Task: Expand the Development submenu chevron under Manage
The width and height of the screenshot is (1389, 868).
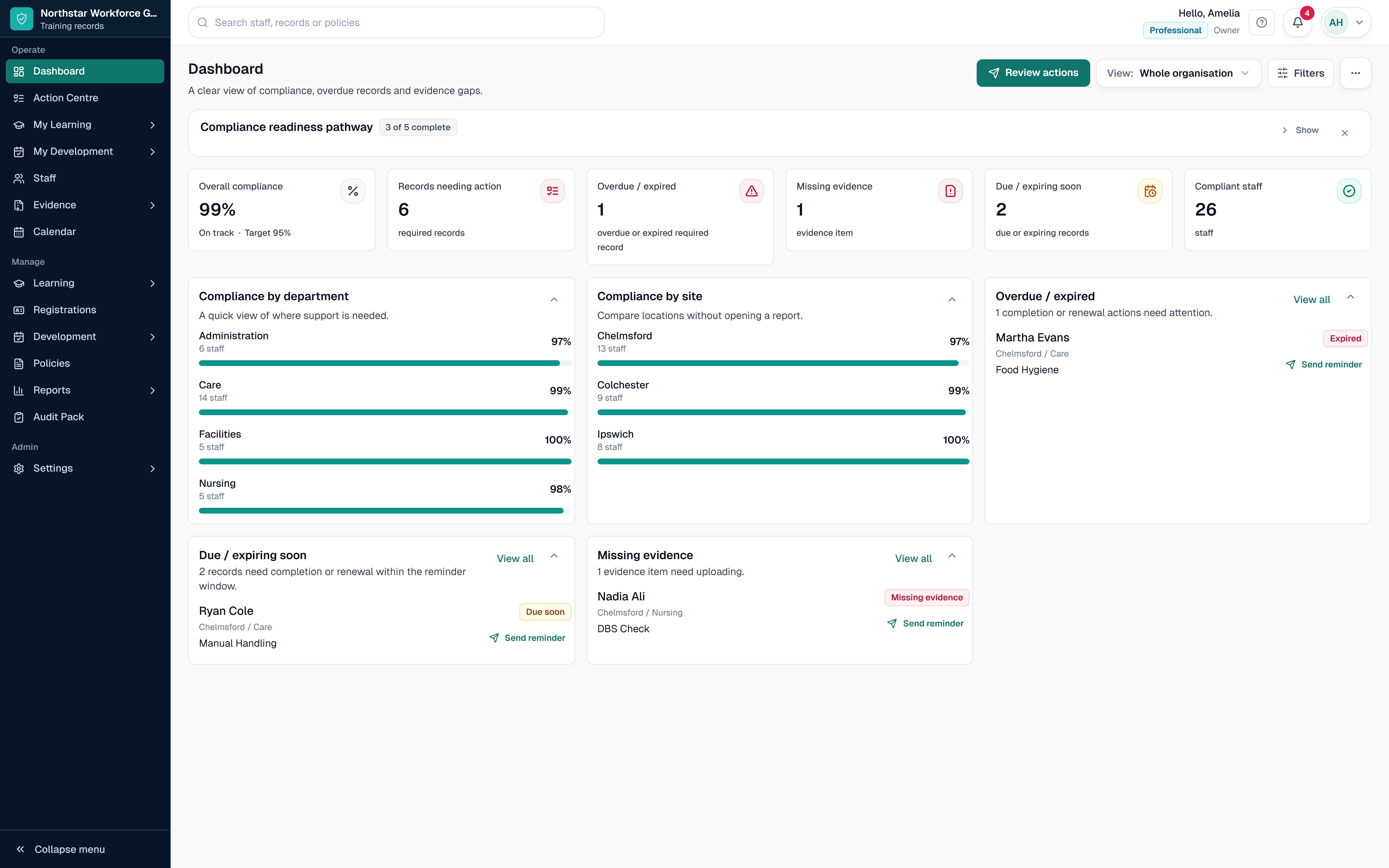Action: (153, 337)
